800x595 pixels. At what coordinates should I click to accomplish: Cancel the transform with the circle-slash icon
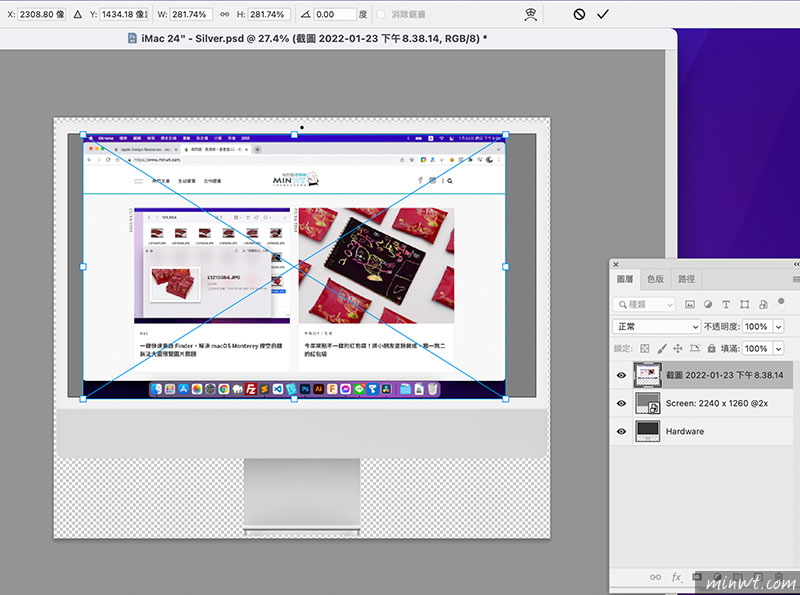pos(579,14)
